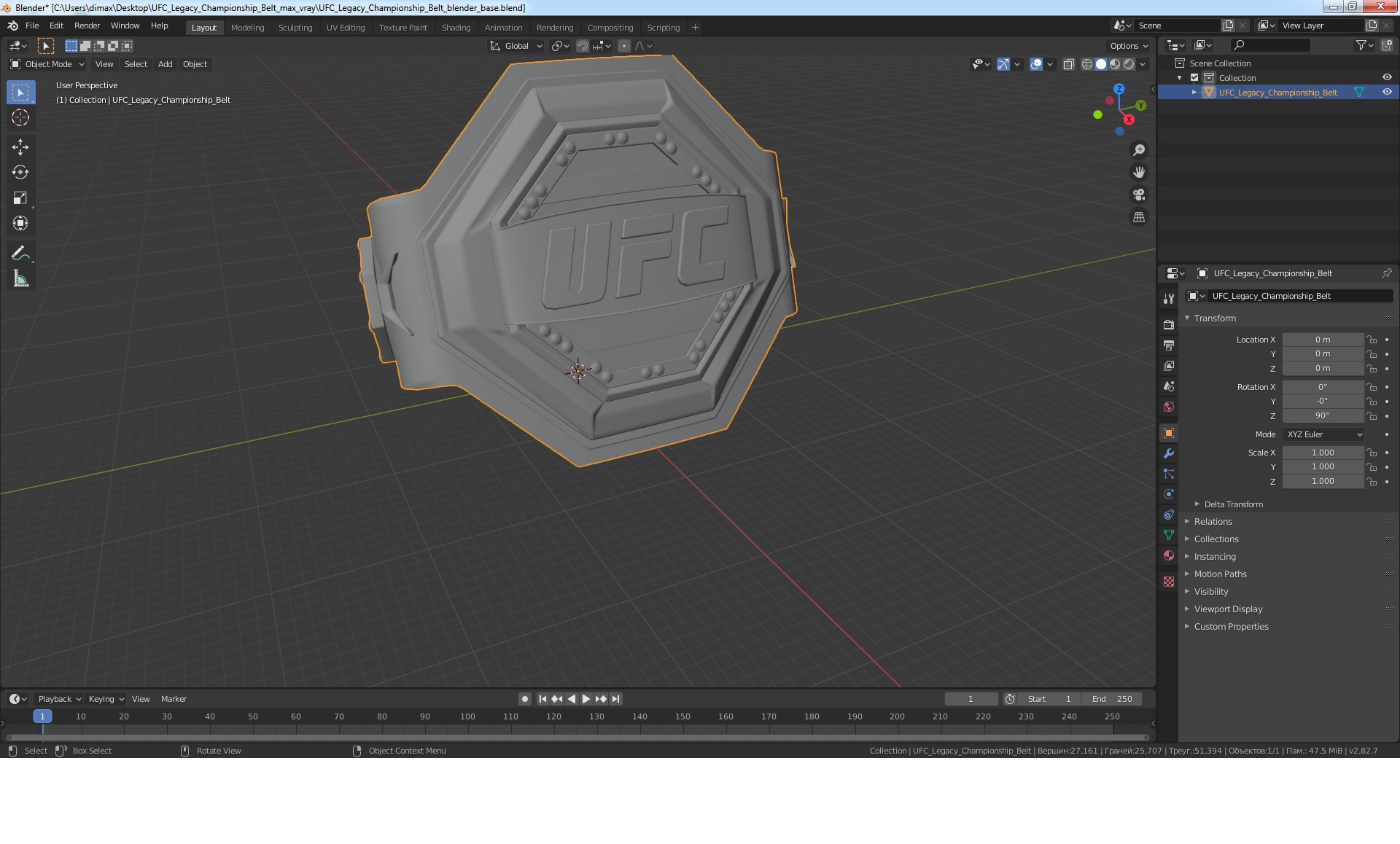Image resolution: width=1400 pixels, height=844 pixels.
Task: Open Global transform orientation dropdown
Action: (x=516, y=46)
